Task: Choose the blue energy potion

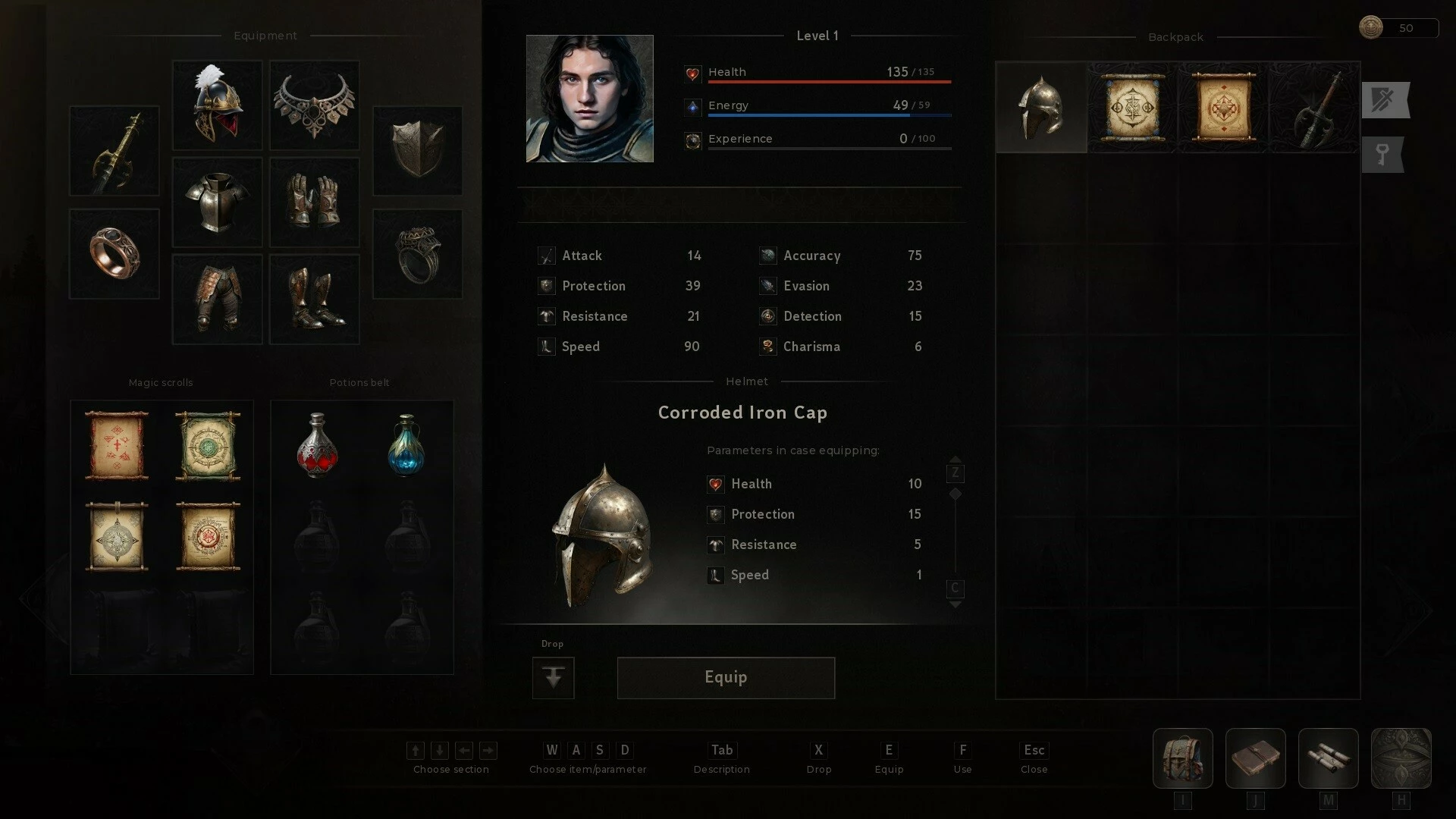Action: pyautogui.click(x=406, y=446)
